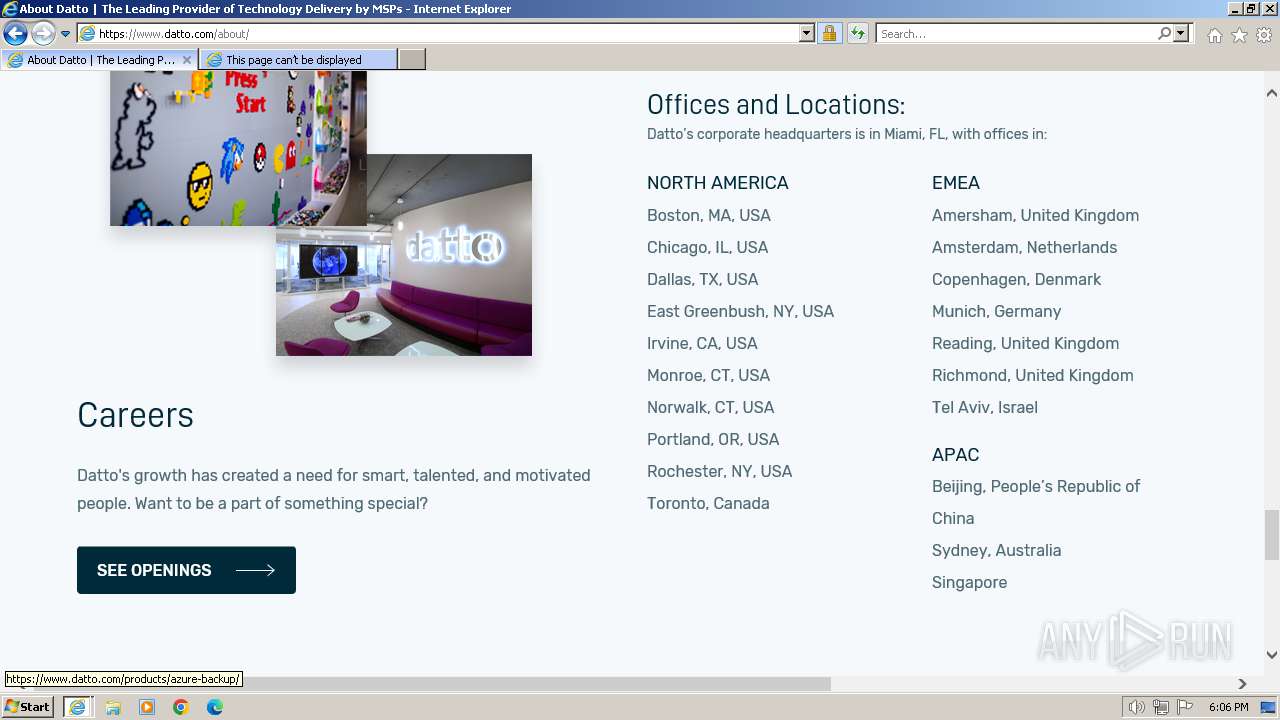Click the 'Dallas, TX, USA' text
The width and height of the screenshot is (1280, 720).
pyautogui.click(x=703, y=279)
